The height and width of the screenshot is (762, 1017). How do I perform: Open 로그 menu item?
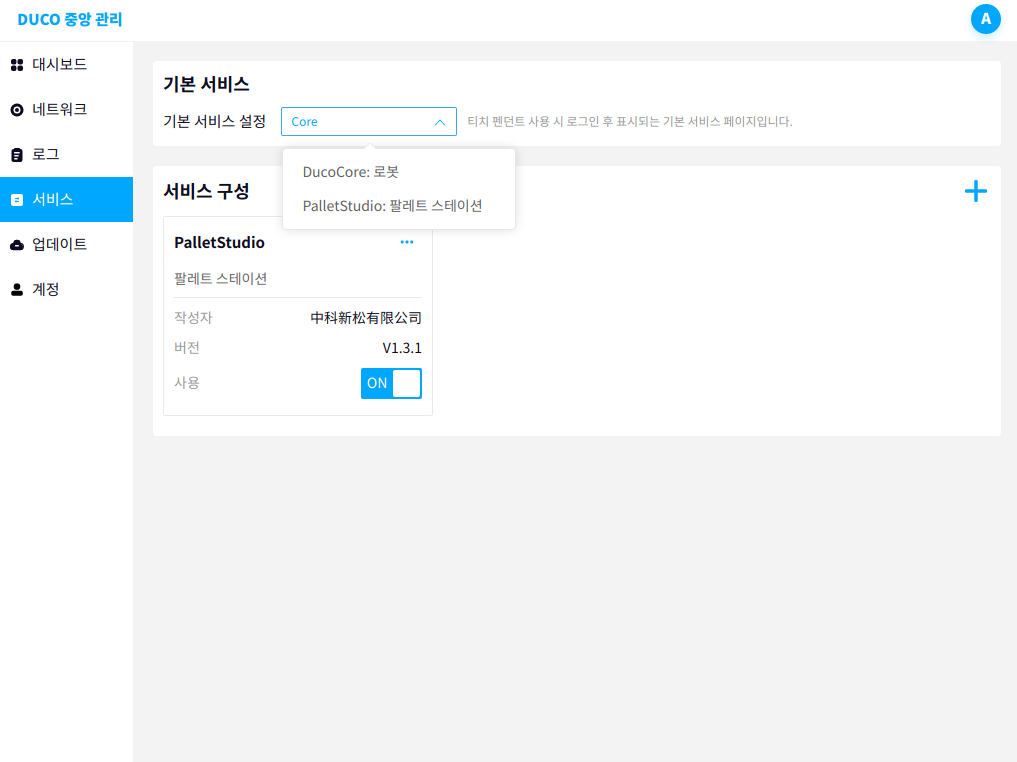[66, 155]
